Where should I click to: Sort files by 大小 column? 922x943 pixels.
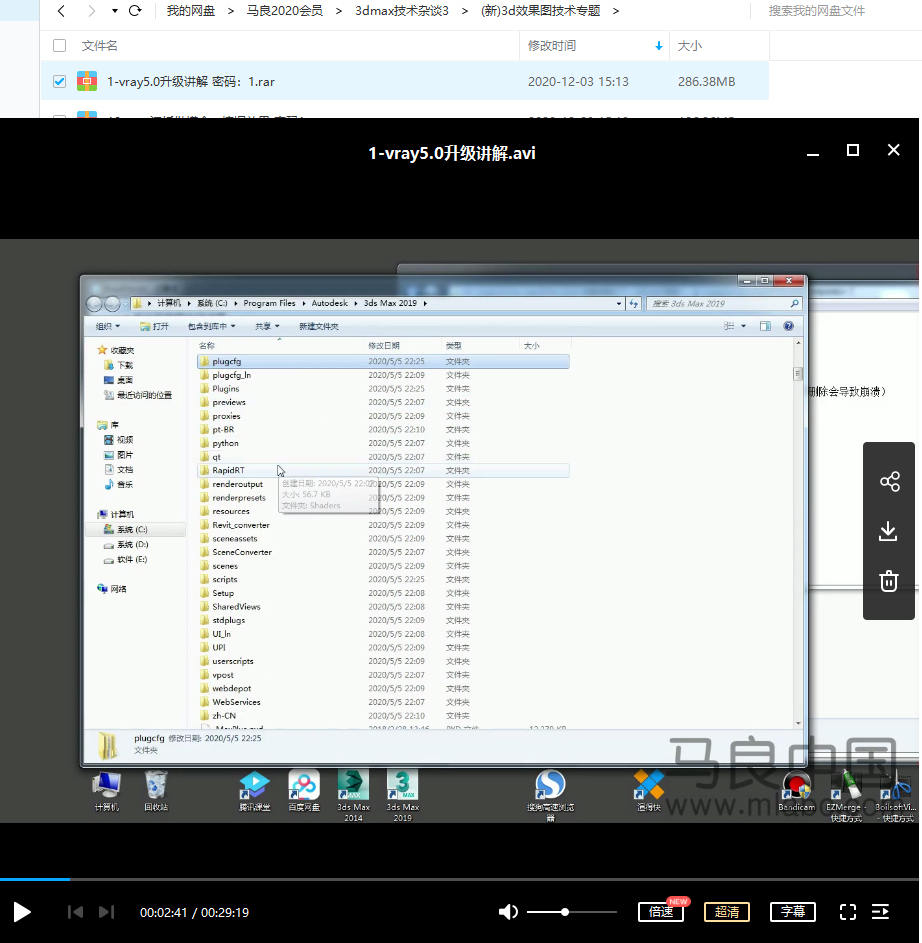click(x=690, y=46)
